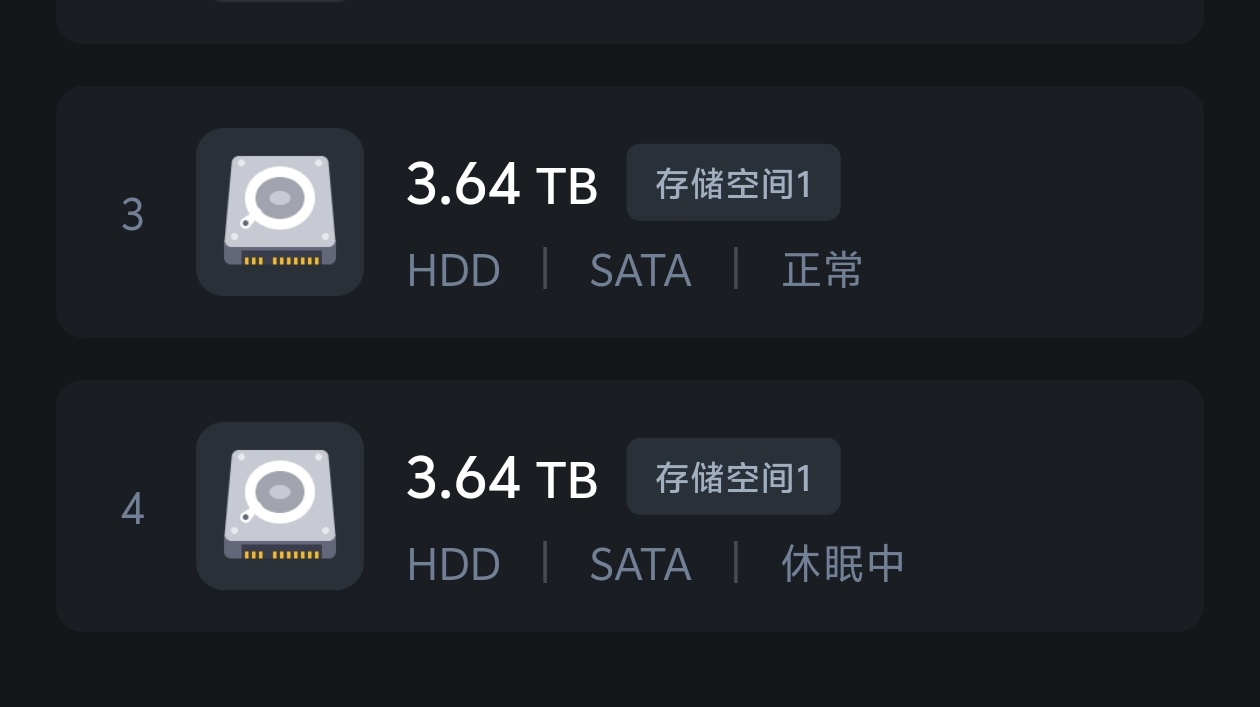
Task: Click the SATA label on disk 4
Action: (640, 565)
